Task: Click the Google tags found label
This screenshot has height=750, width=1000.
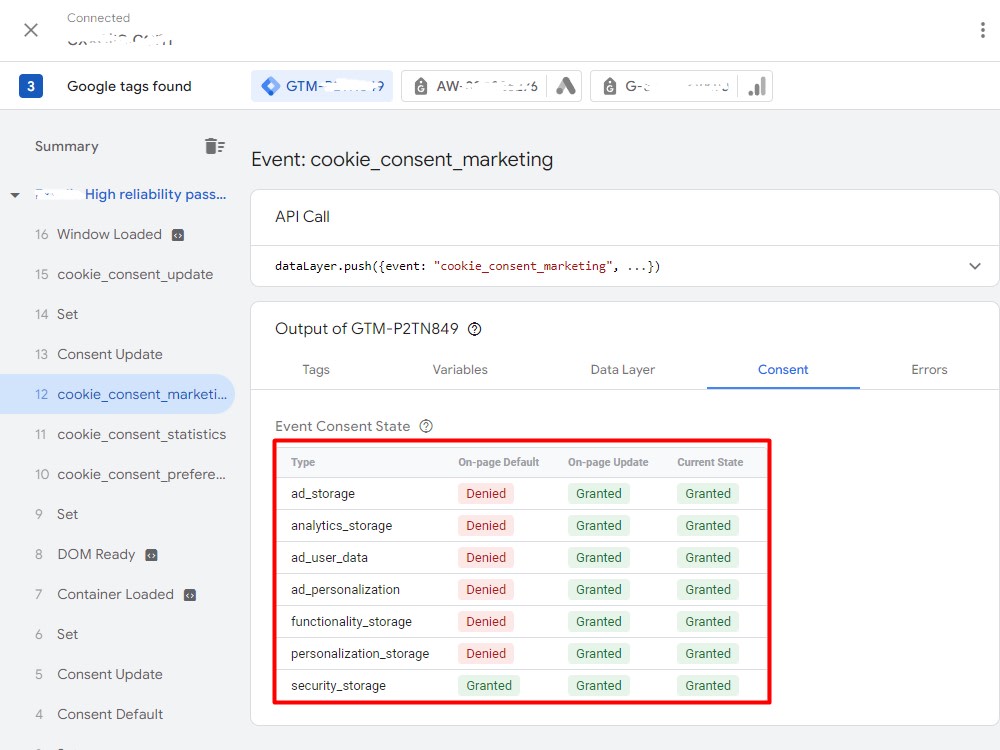Action: tap(129, 86)
